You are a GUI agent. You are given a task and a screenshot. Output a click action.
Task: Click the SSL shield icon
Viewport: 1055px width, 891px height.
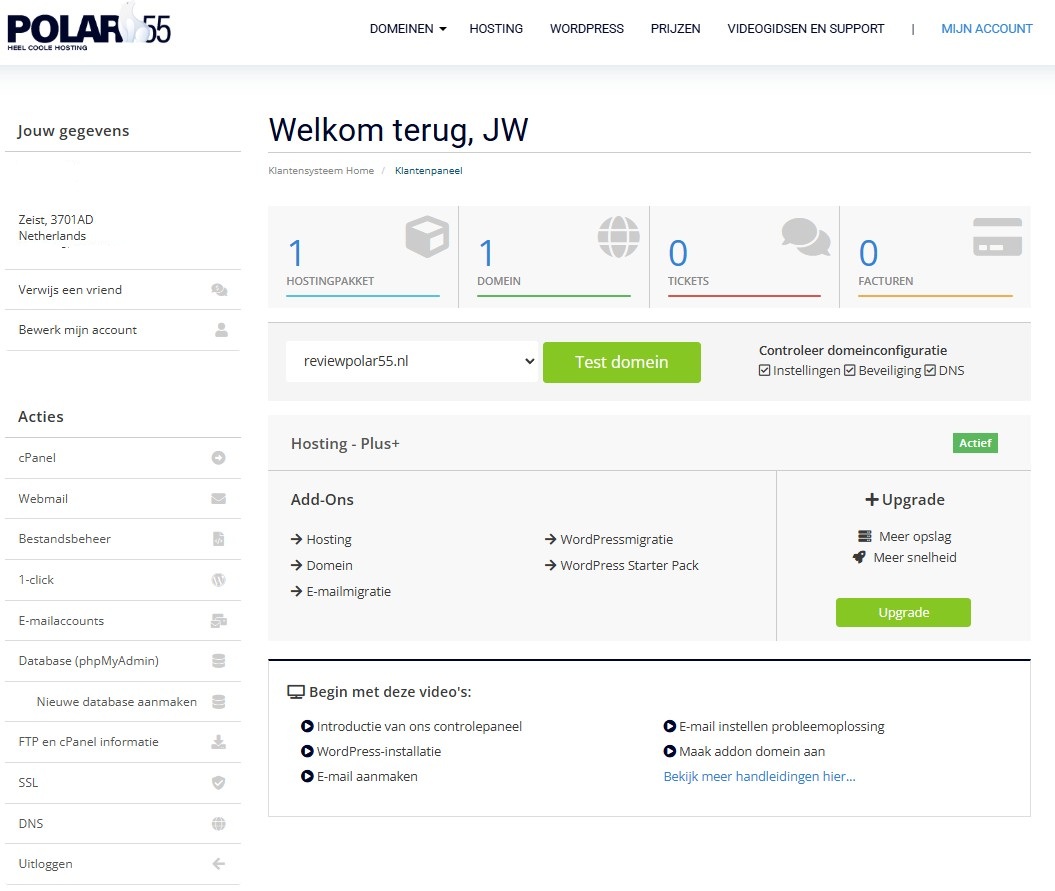coord(218,783)
